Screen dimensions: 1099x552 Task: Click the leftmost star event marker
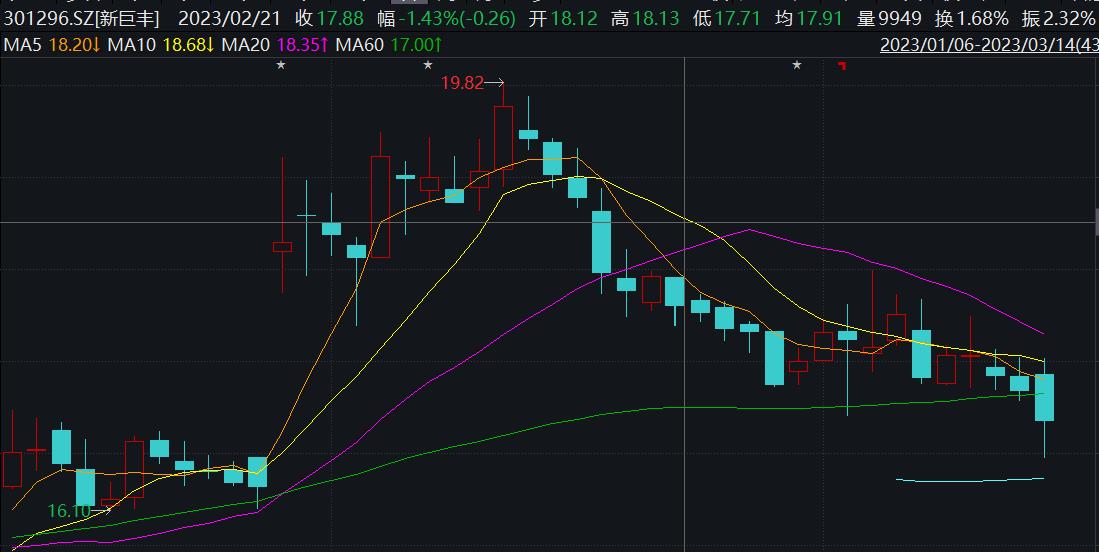pos(281,65)
